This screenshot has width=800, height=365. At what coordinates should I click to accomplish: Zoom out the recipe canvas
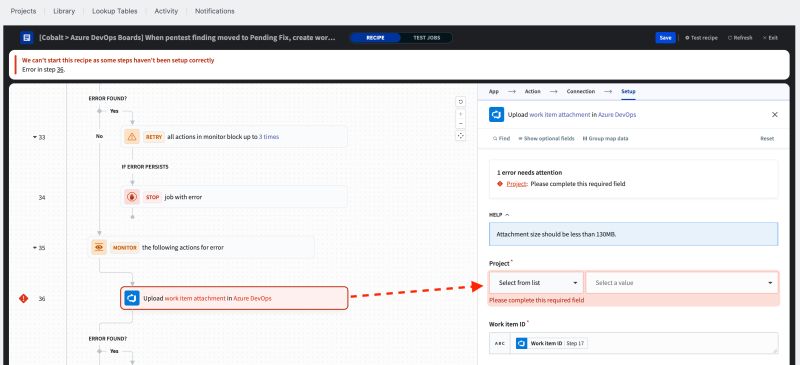(460, 124)
